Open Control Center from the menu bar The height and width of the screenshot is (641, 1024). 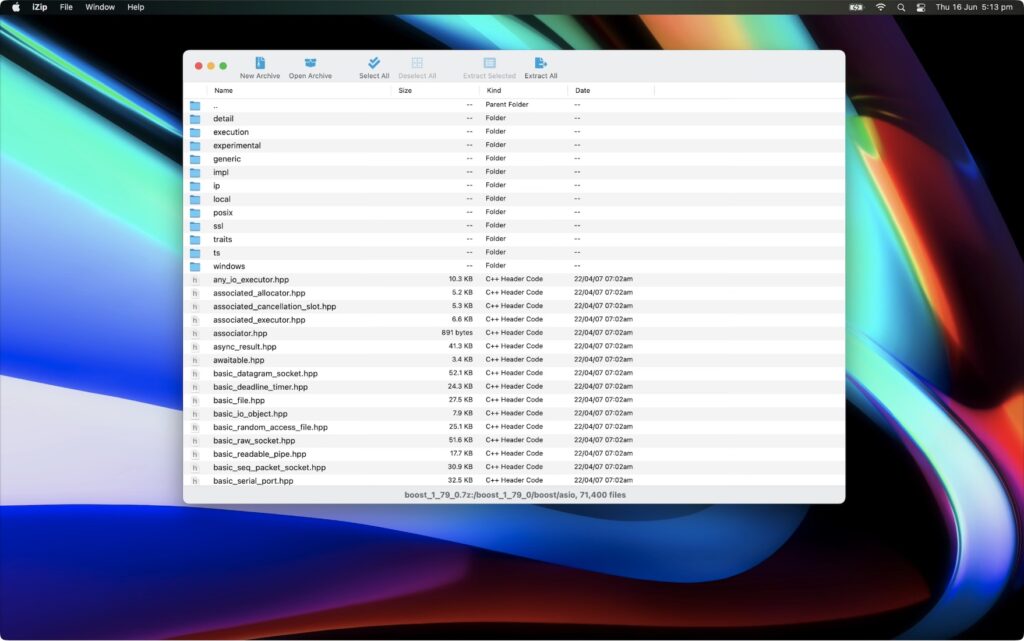[x=922, y=7]
